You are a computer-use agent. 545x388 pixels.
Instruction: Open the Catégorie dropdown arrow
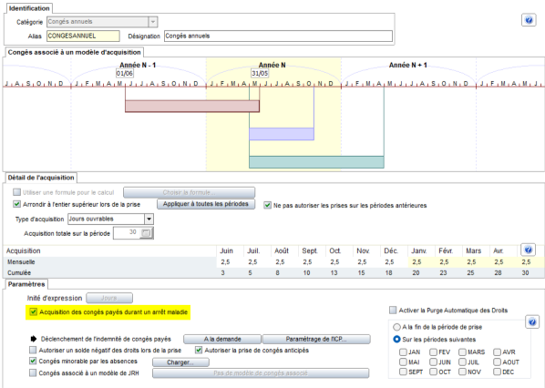(x=153, y=22)
